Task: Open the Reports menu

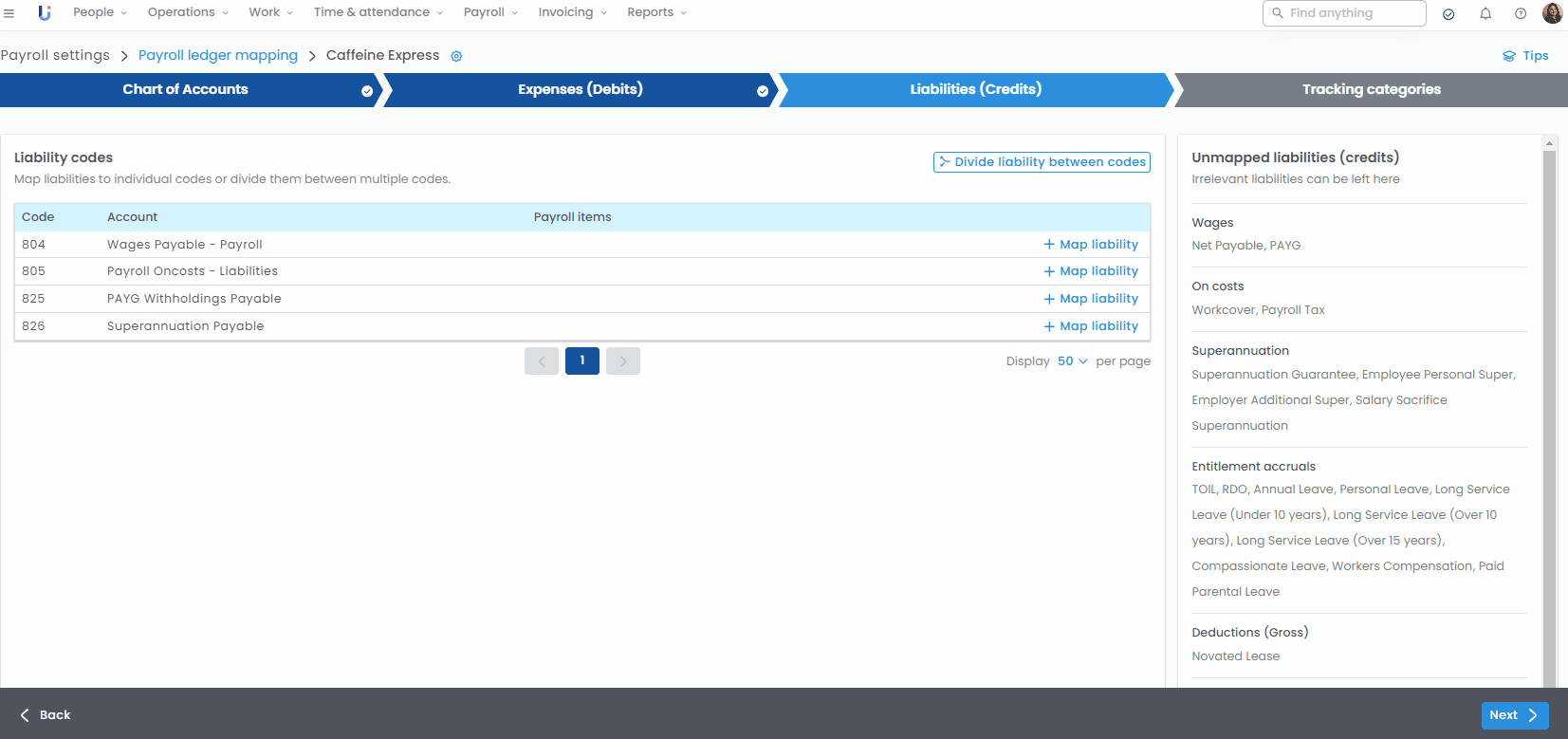Action: tap(656, 12)
